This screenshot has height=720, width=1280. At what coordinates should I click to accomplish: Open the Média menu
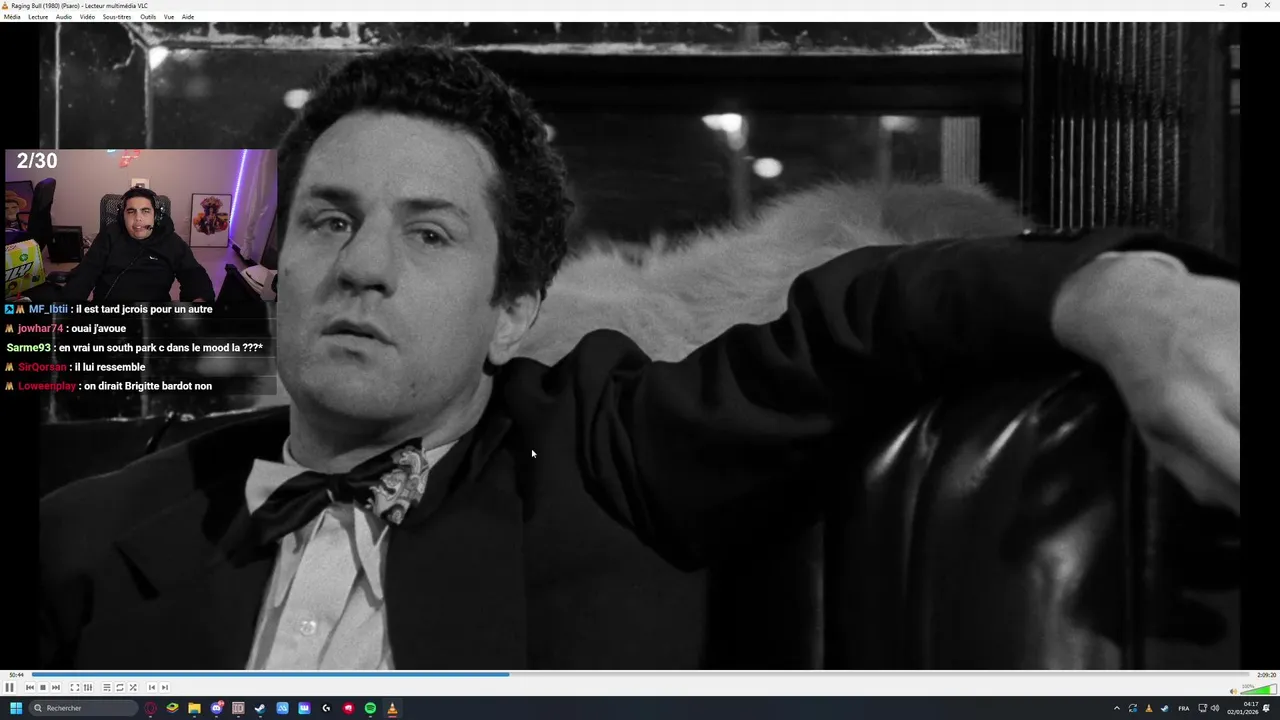(x=12, y=17)
